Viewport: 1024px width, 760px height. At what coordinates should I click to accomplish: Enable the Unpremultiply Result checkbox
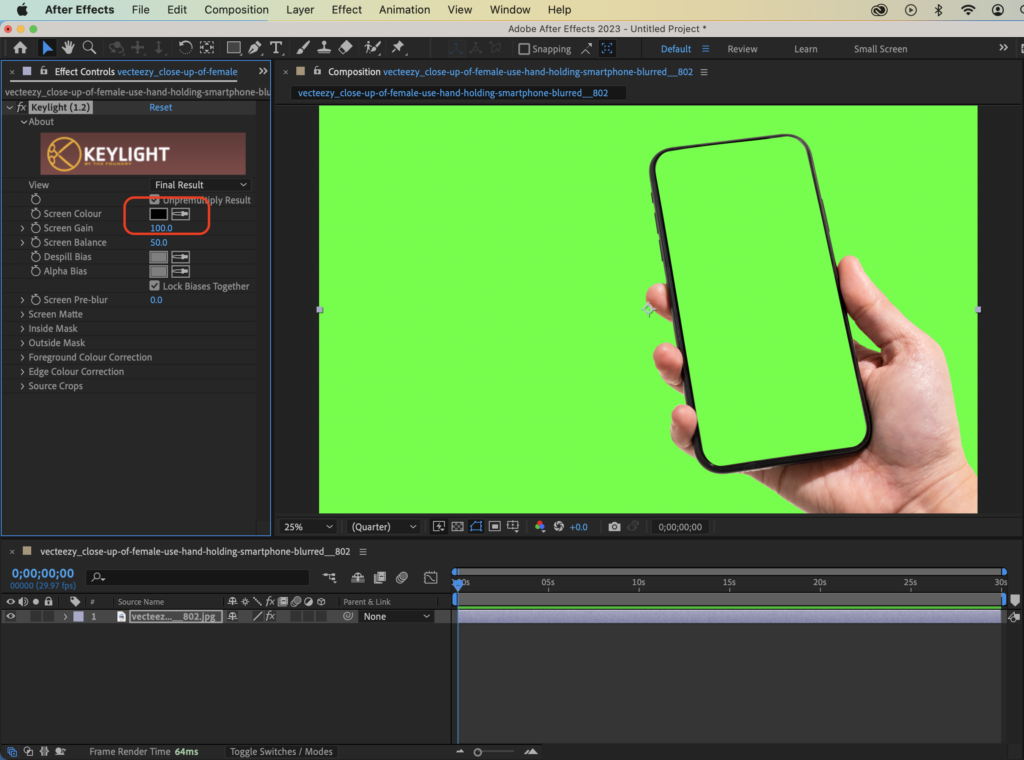[x=154, y=199]
